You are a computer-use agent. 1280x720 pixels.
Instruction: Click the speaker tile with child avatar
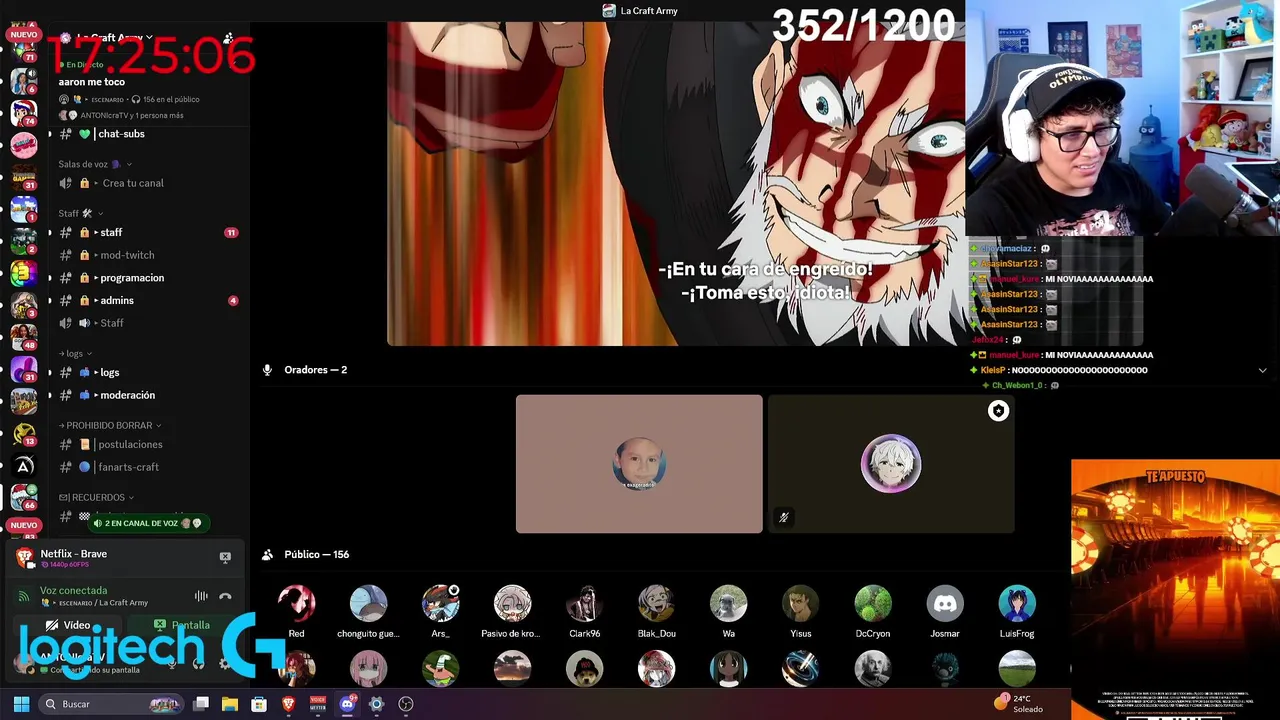(x=639, y=464)
